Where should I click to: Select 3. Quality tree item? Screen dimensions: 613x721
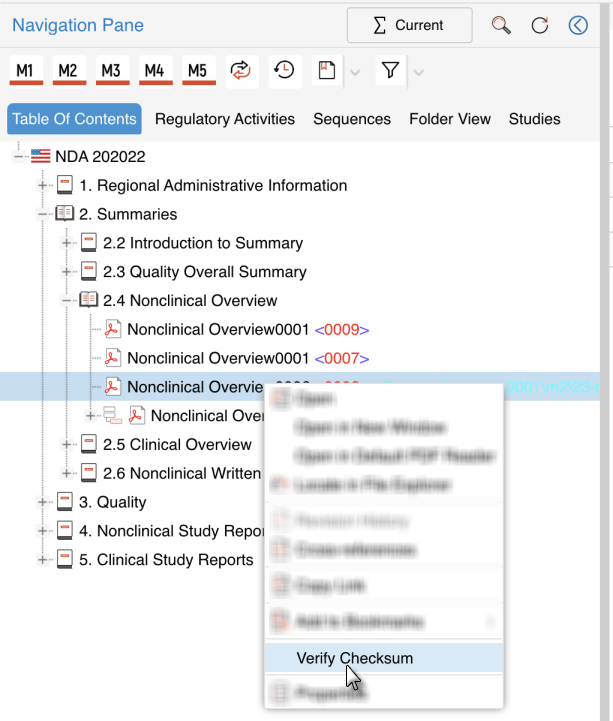112,502
